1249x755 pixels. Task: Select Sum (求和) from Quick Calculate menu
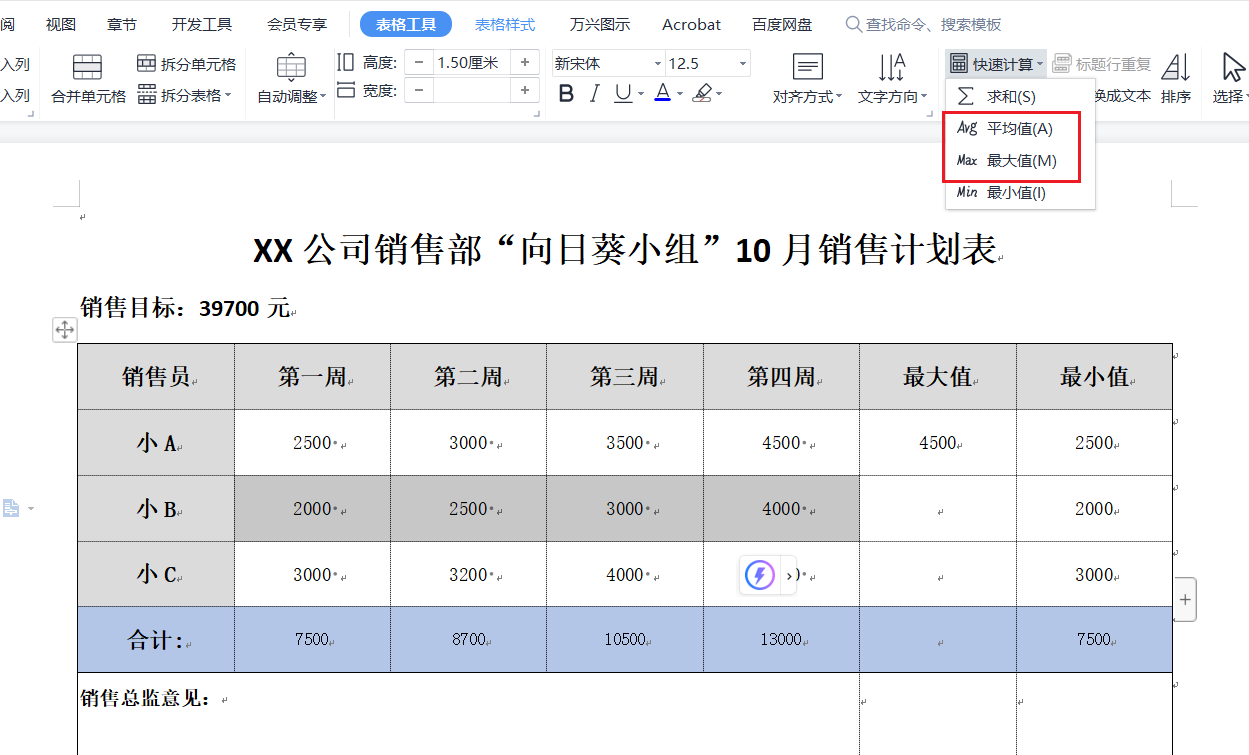click(1009, 97)
